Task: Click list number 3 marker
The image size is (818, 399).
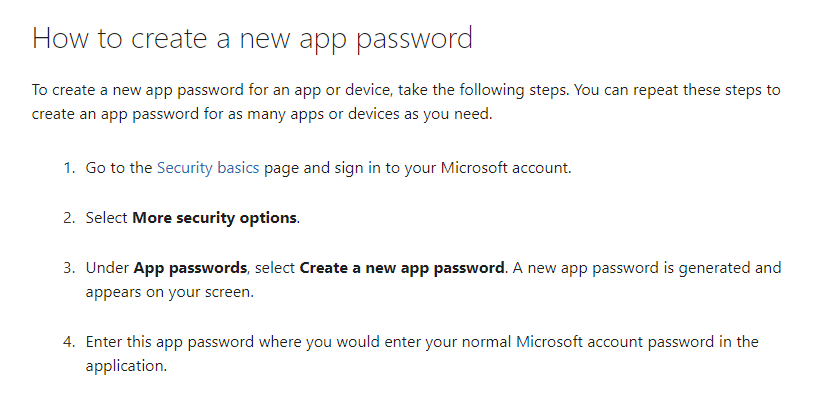Action: (x=69, y=268)
